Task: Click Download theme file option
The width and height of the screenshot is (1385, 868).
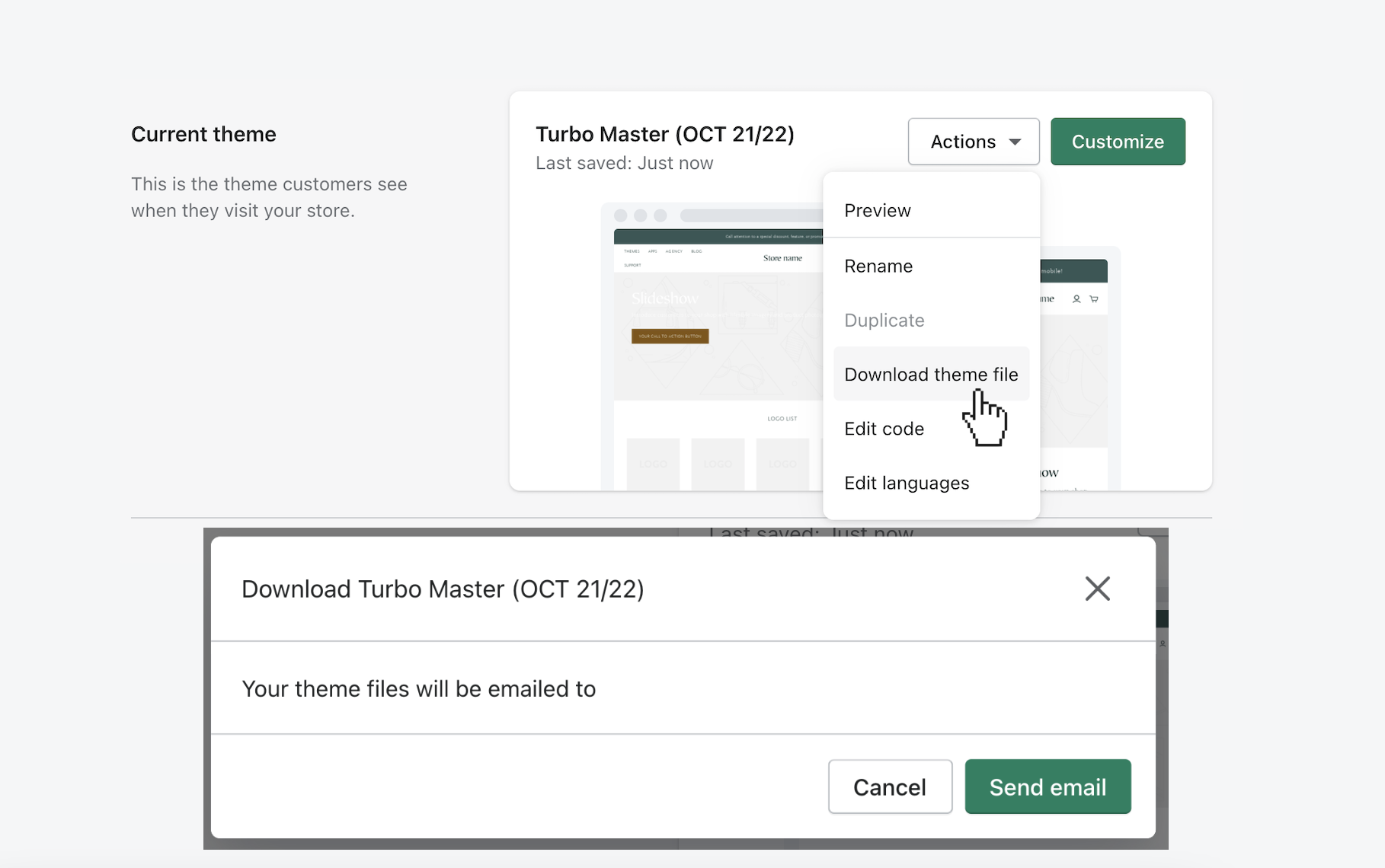Action: coord(930,375)
